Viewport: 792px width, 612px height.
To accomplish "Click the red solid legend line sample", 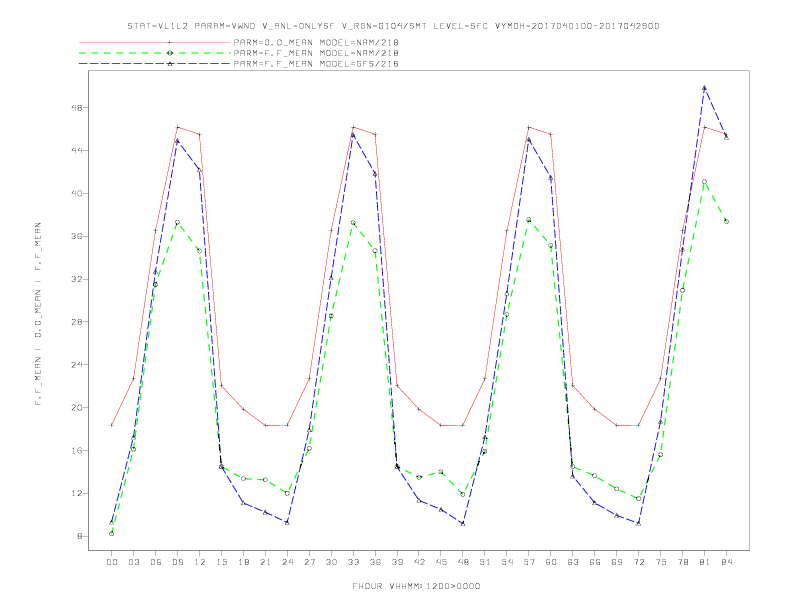I will pyautogui.click(x=155, y=42).
